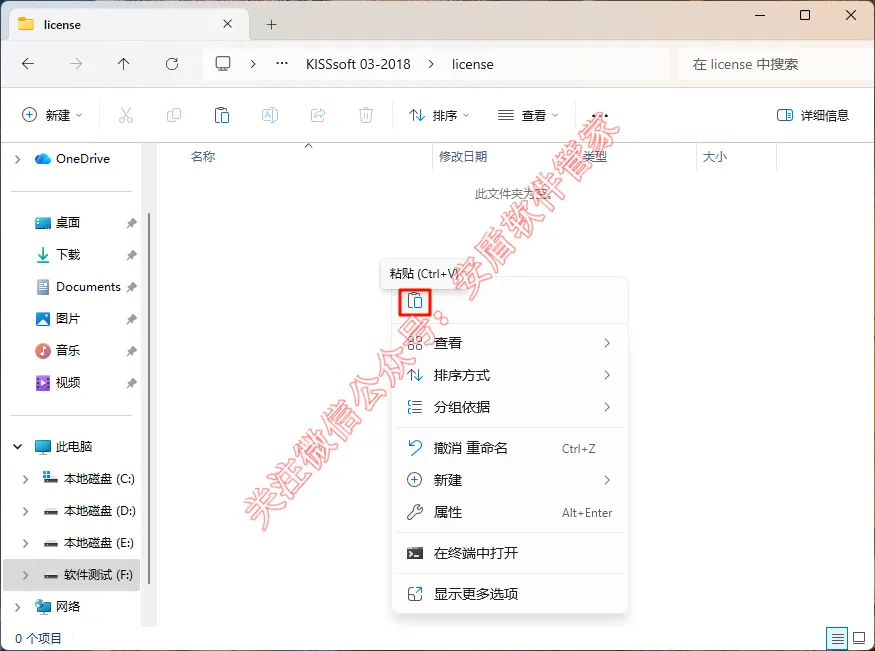875x651 pixels.
Task: Open 分组依据 submenu in context menu
Action: pyautogui.click(x=510, y=407)
